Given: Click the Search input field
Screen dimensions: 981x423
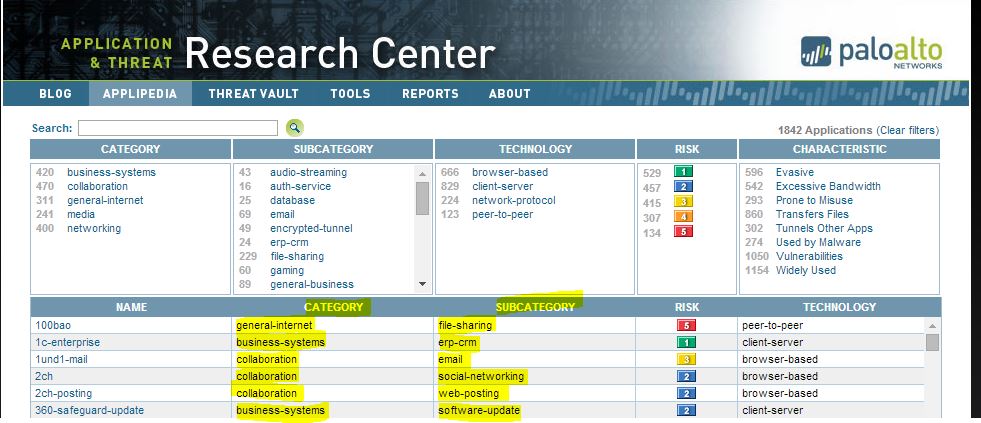Looking at the screenshot, I should tap(178, 128).
